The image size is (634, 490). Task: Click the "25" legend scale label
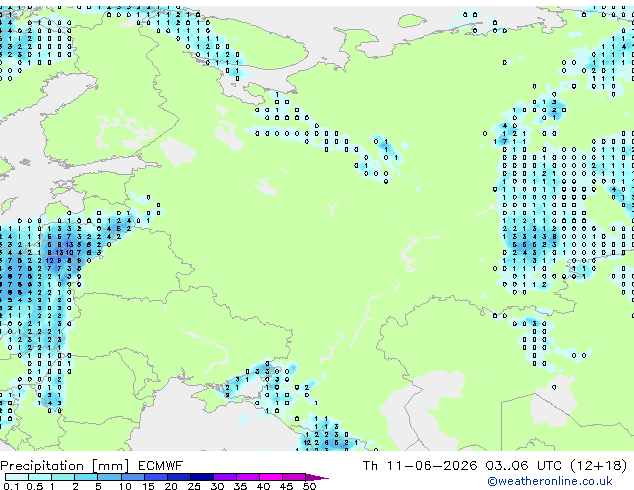(194, 486)
